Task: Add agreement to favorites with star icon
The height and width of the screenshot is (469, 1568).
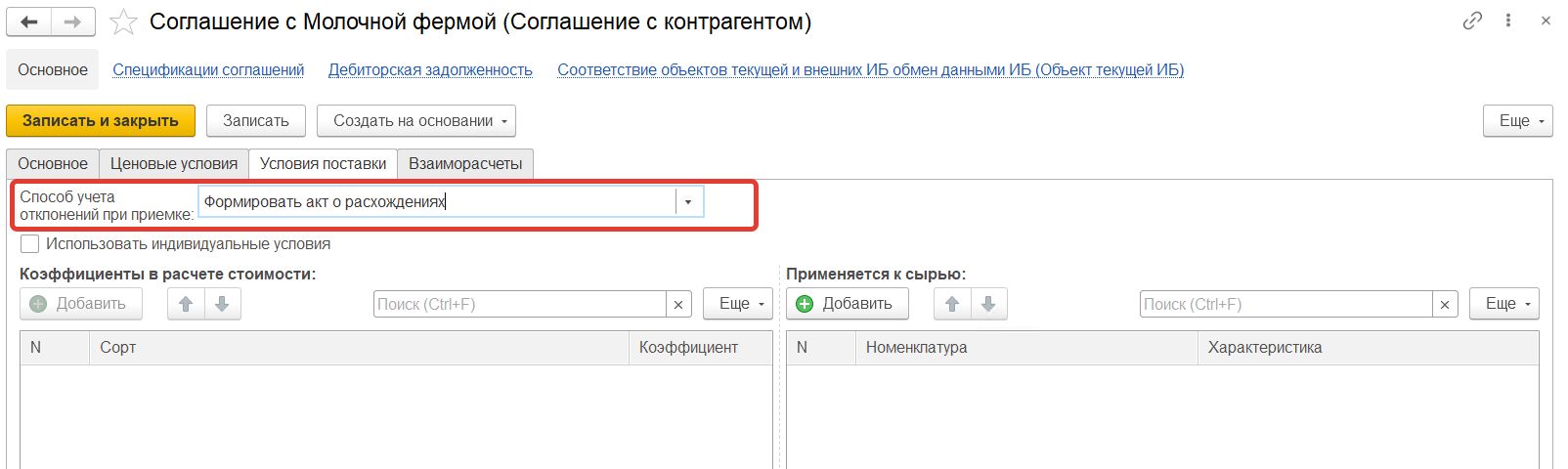Action: (x=123, y=21)
